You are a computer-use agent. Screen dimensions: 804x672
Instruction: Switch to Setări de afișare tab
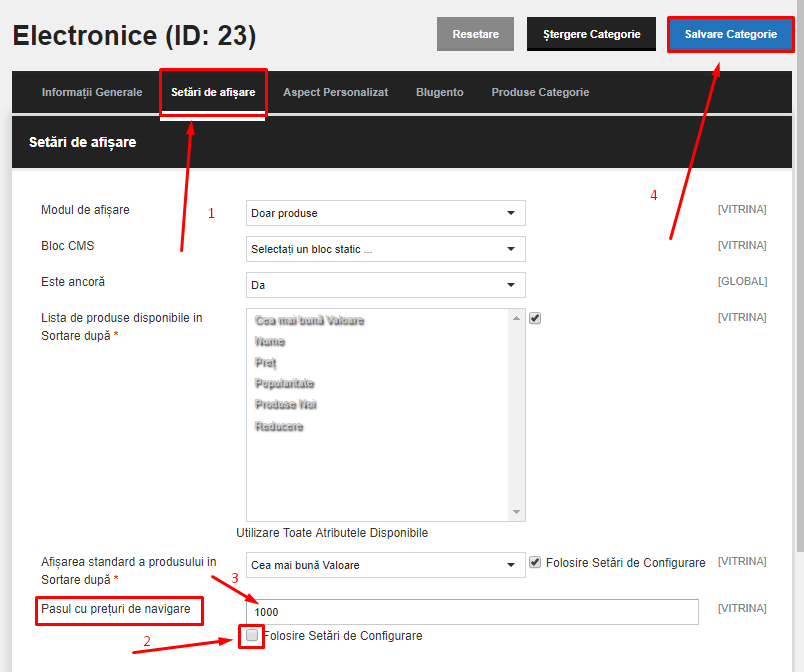pyautogui.click(x=213, y=92)
